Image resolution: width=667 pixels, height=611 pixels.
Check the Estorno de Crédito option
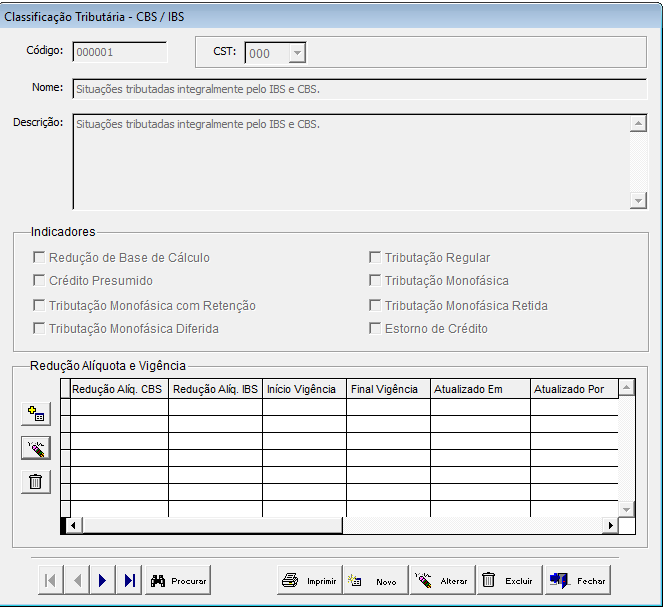(x=376, y=328)
